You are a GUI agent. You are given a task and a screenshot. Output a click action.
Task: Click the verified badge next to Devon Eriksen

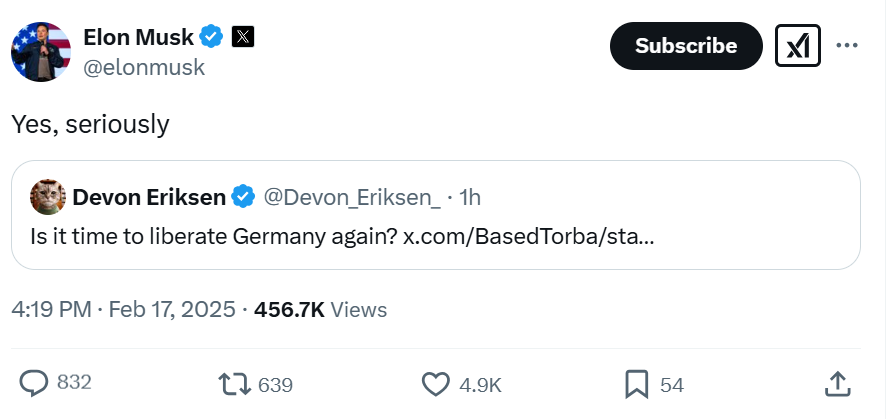[x=243, y=197]
